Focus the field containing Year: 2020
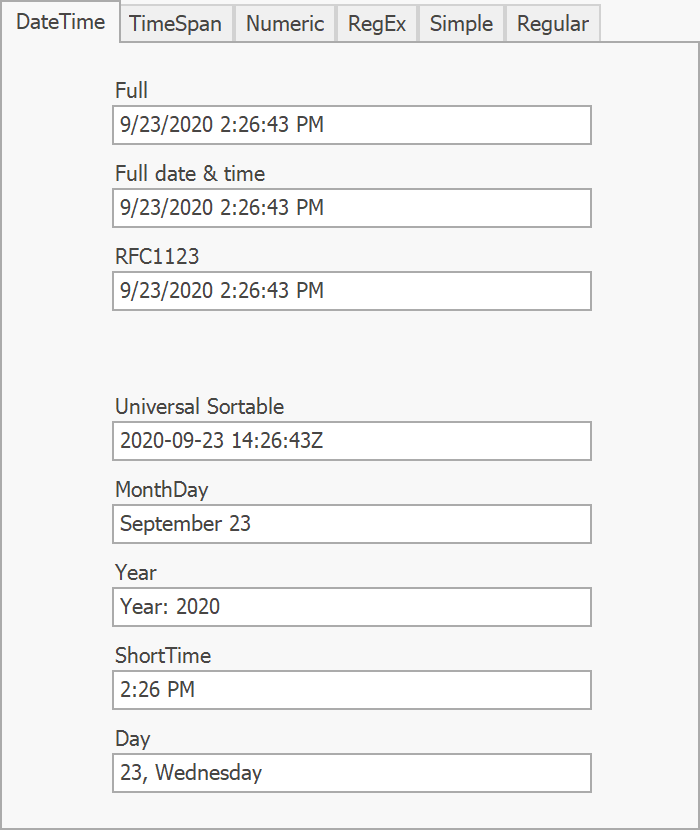The image size is (700, 830). [351, 607]
